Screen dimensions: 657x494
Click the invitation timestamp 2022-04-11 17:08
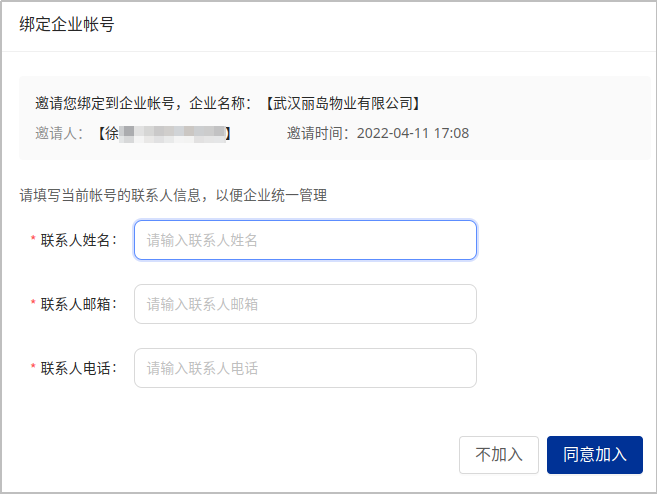[x=412, y=133]
